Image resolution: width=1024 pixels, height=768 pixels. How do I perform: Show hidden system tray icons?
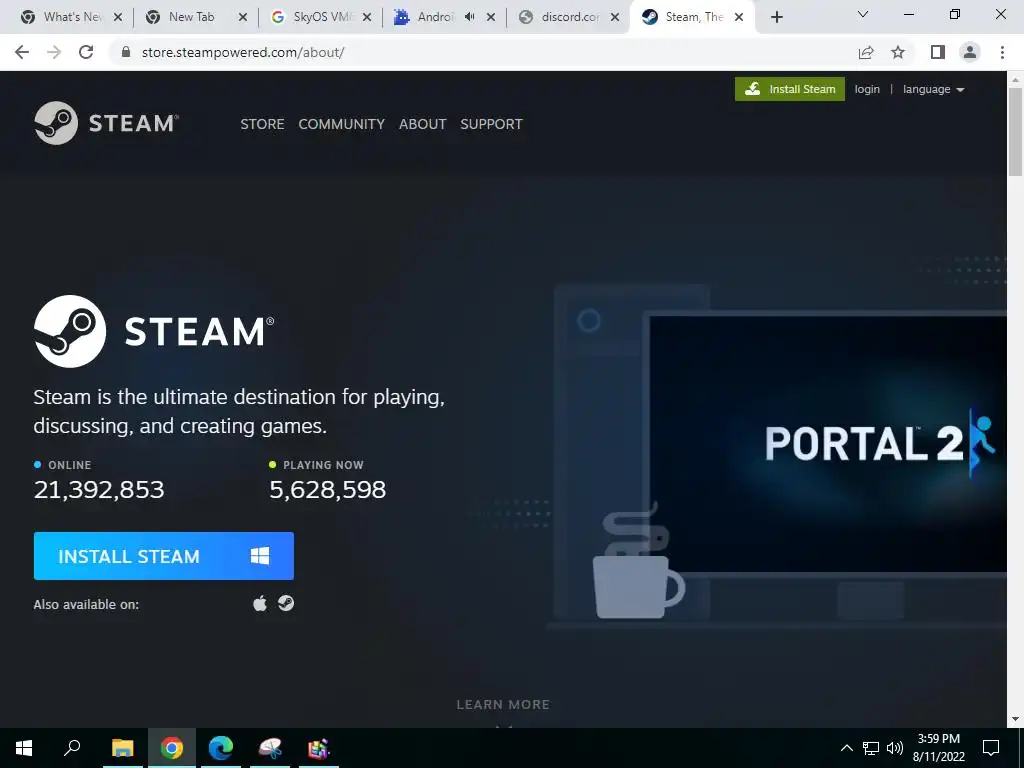point(846,748)
